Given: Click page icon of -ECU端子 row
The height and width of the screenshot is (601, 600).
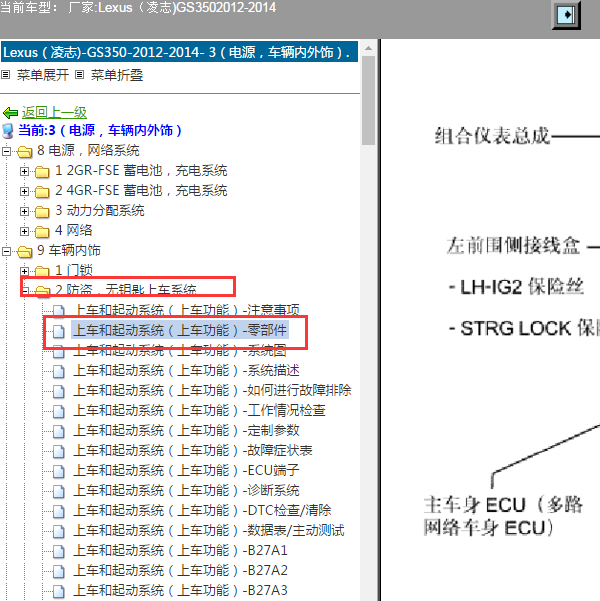Looking at the screenshot, I should point(59,471).
